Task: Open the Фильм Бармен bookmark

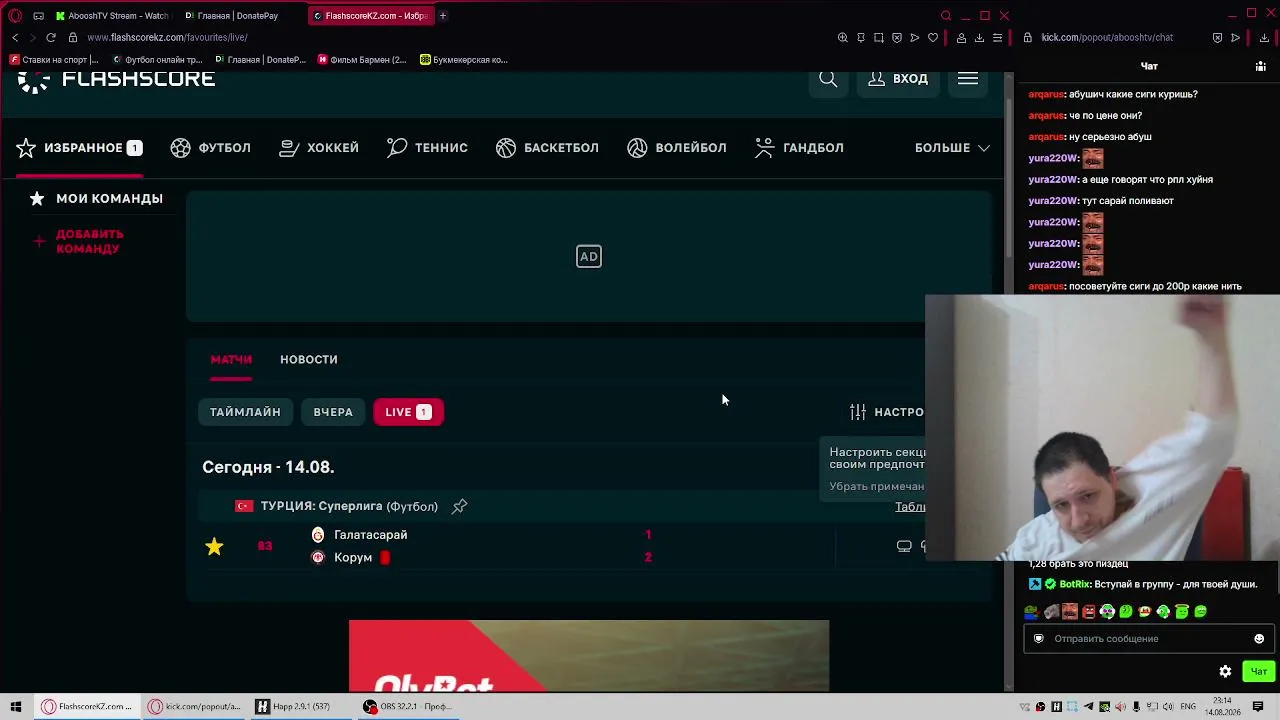Action: 362,60
